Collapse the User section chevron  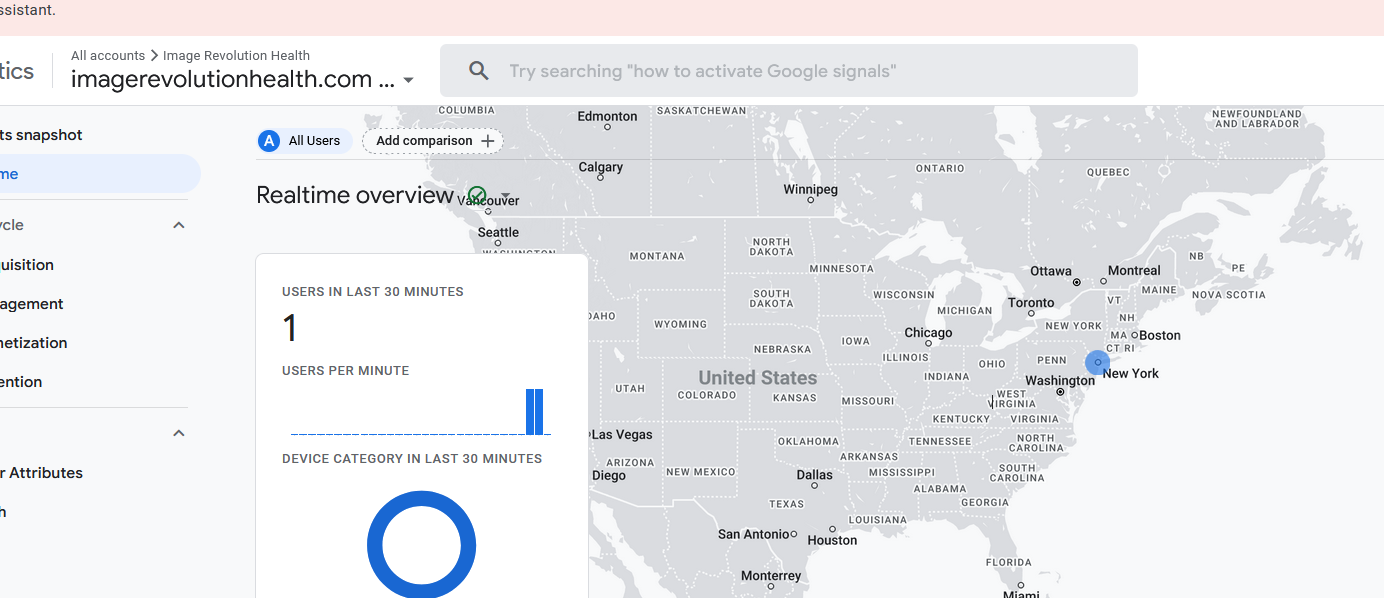[x=179, y=433]
